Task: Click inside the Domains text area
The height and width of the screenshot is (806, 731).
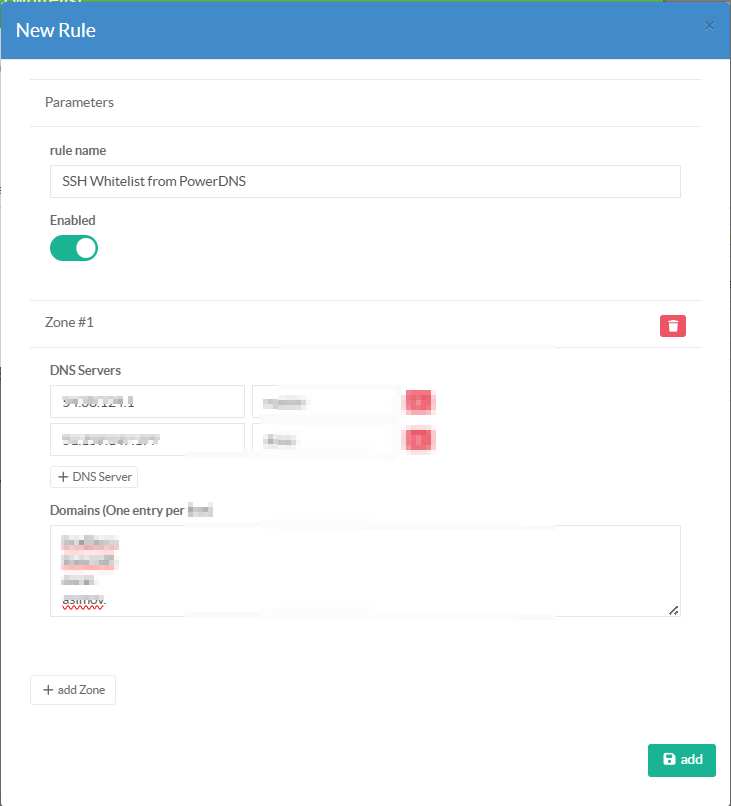Action: click(x=365, y=570)
